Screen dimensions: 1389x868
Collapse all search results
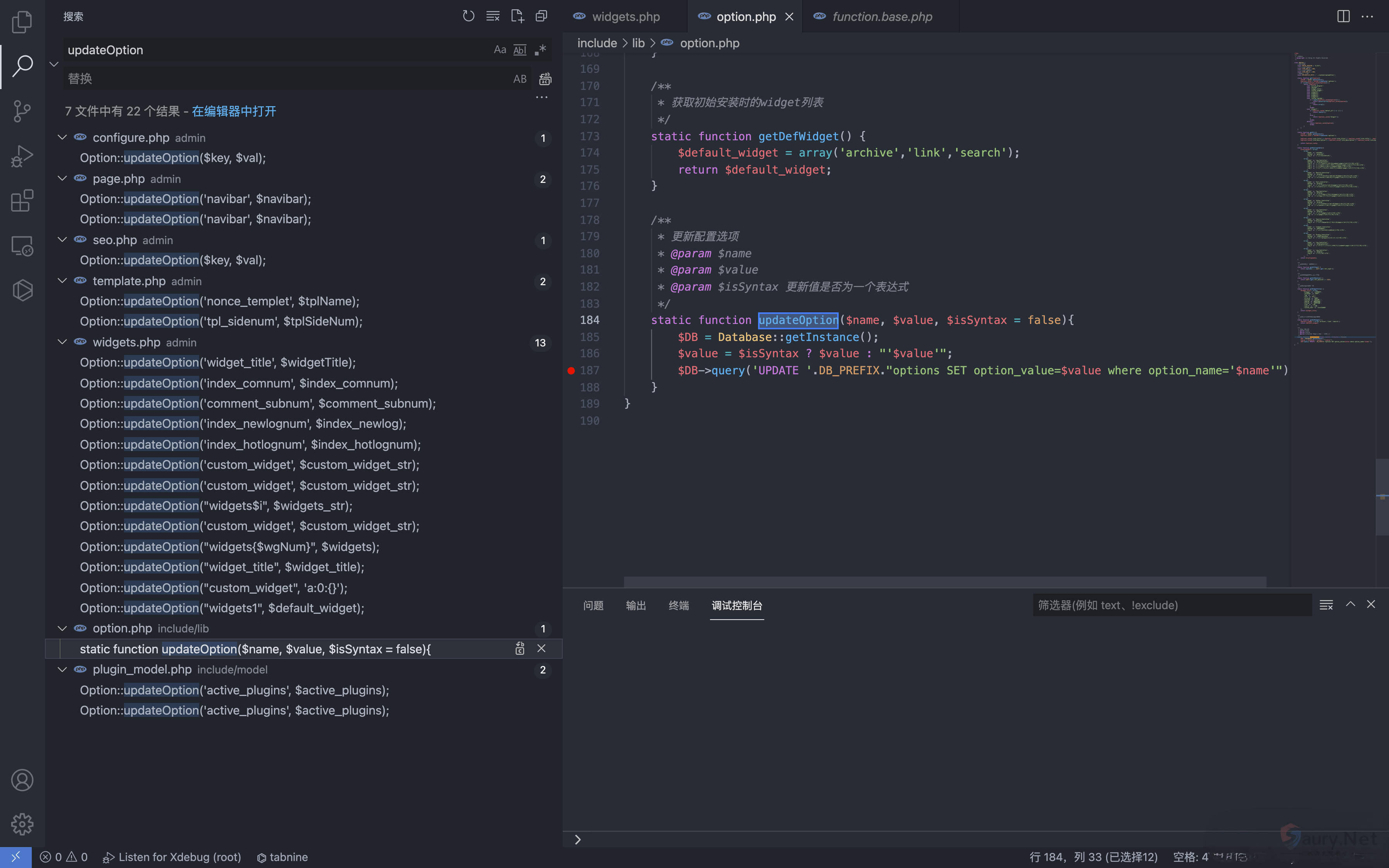(541, 16)
